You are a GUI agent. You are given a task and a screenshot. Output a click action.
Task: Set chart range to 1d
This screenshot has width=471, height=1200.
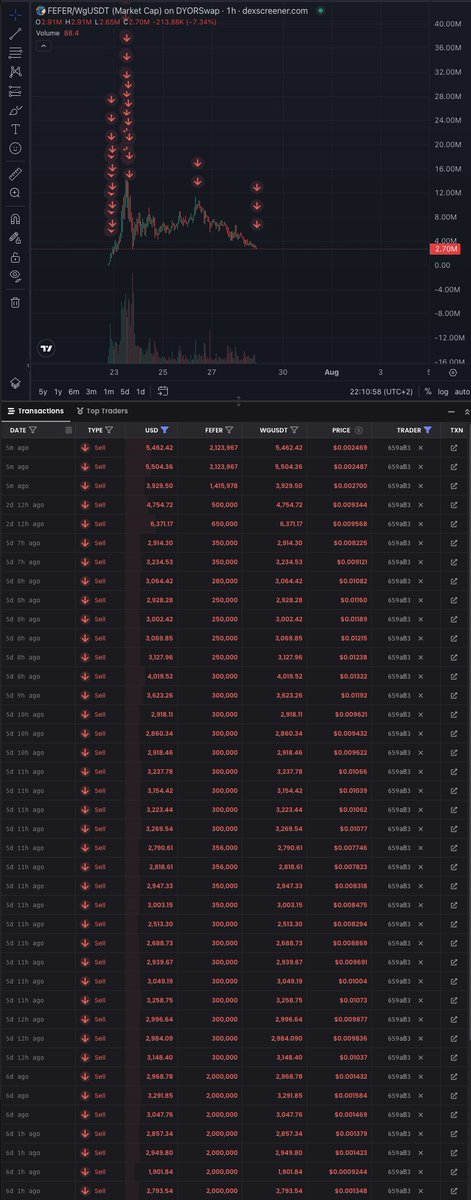[x=141, y=392]
